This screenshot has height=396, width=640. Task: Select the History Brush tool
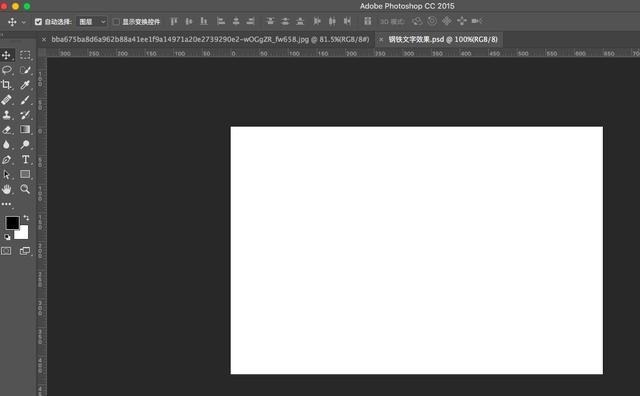click(25, 115)
